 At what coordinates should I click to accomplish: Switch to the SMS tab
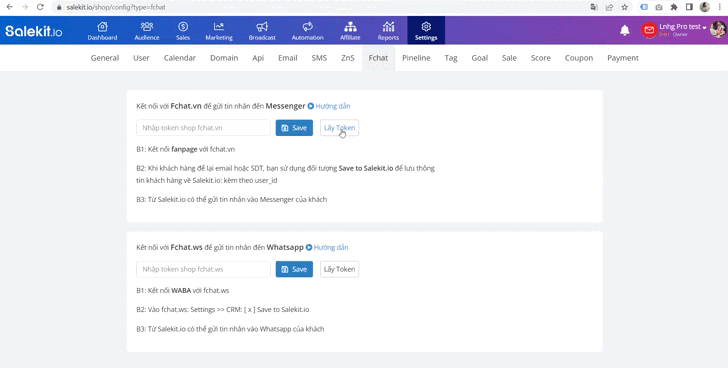pyautogui.click(x=319, y=58)
